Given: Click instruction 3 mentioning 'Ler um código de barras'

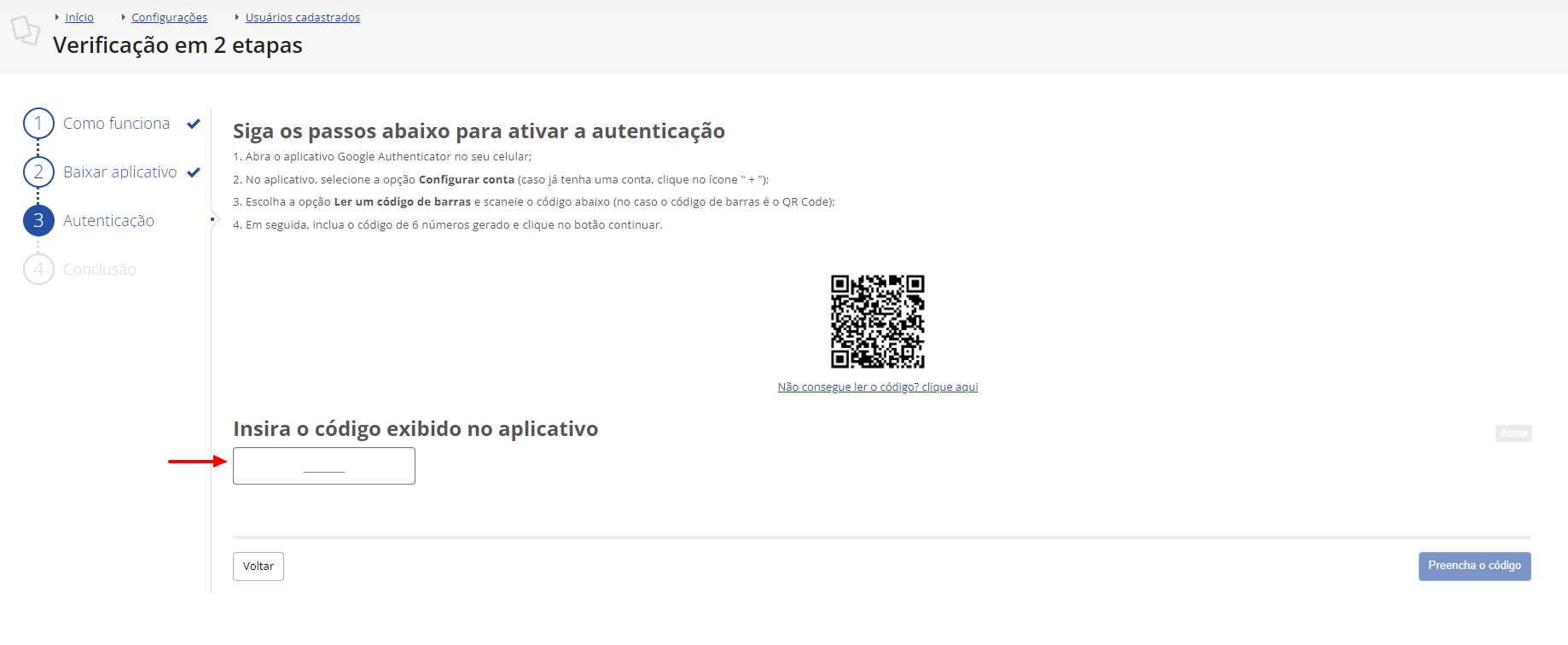Looking at the screenshot, I should [x=534, y=202].
